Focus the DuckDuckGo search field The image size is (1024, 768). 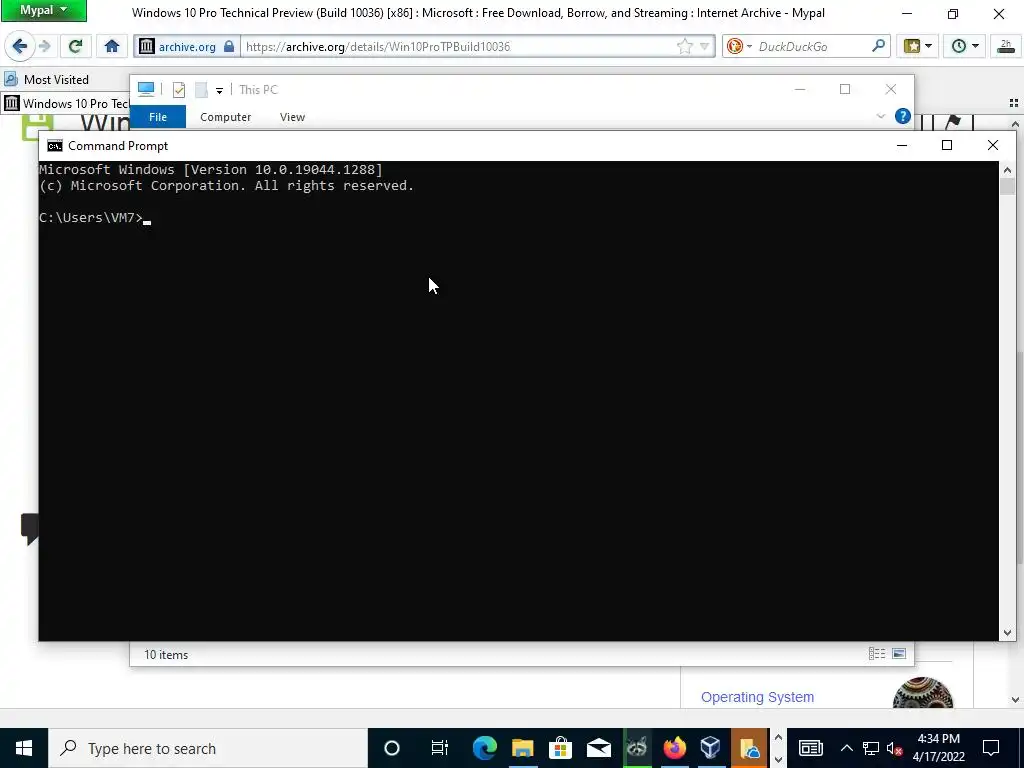[x=812, y=46]
